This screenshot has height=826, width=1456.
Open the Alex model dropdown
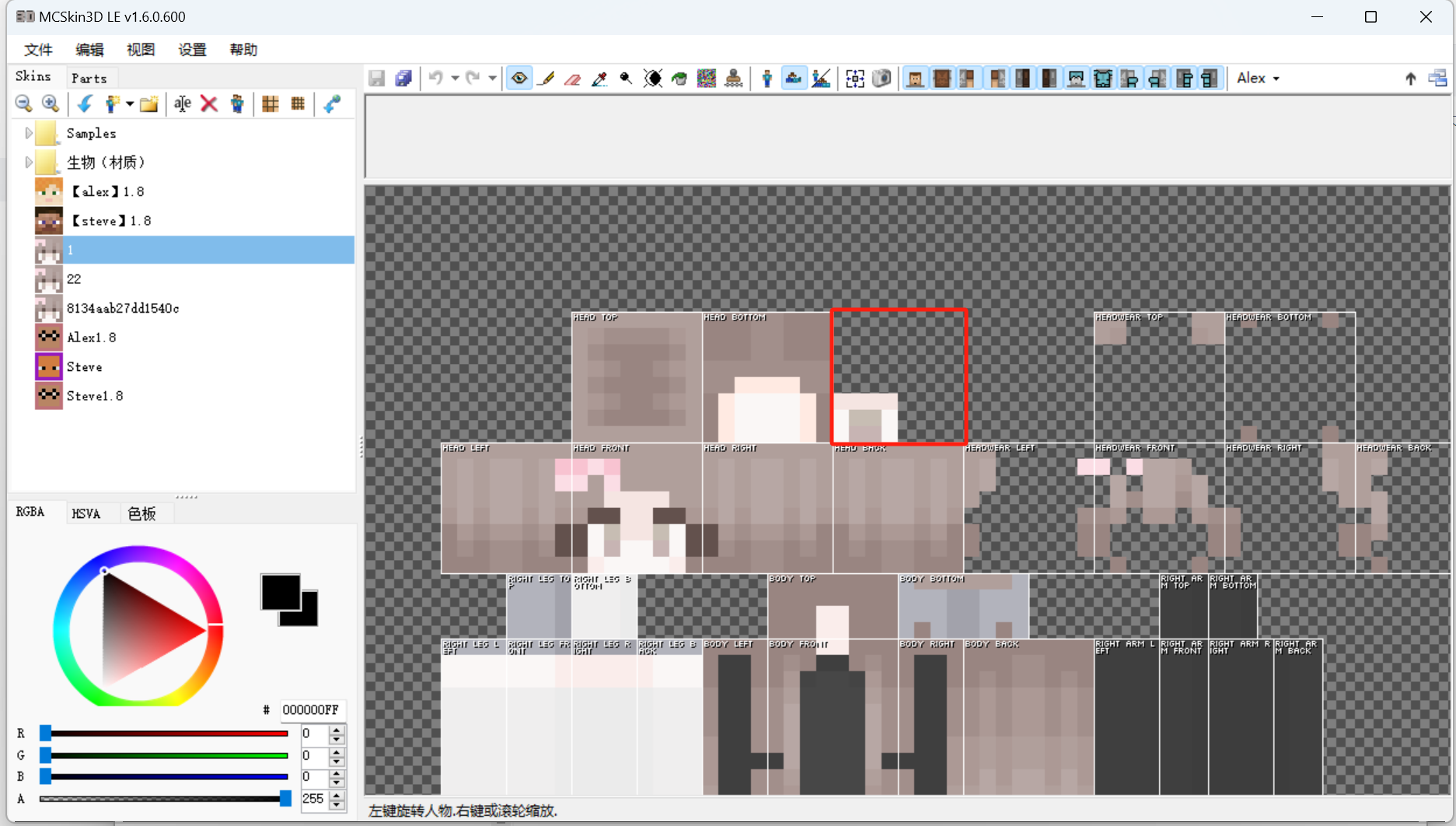(1258, 79)
